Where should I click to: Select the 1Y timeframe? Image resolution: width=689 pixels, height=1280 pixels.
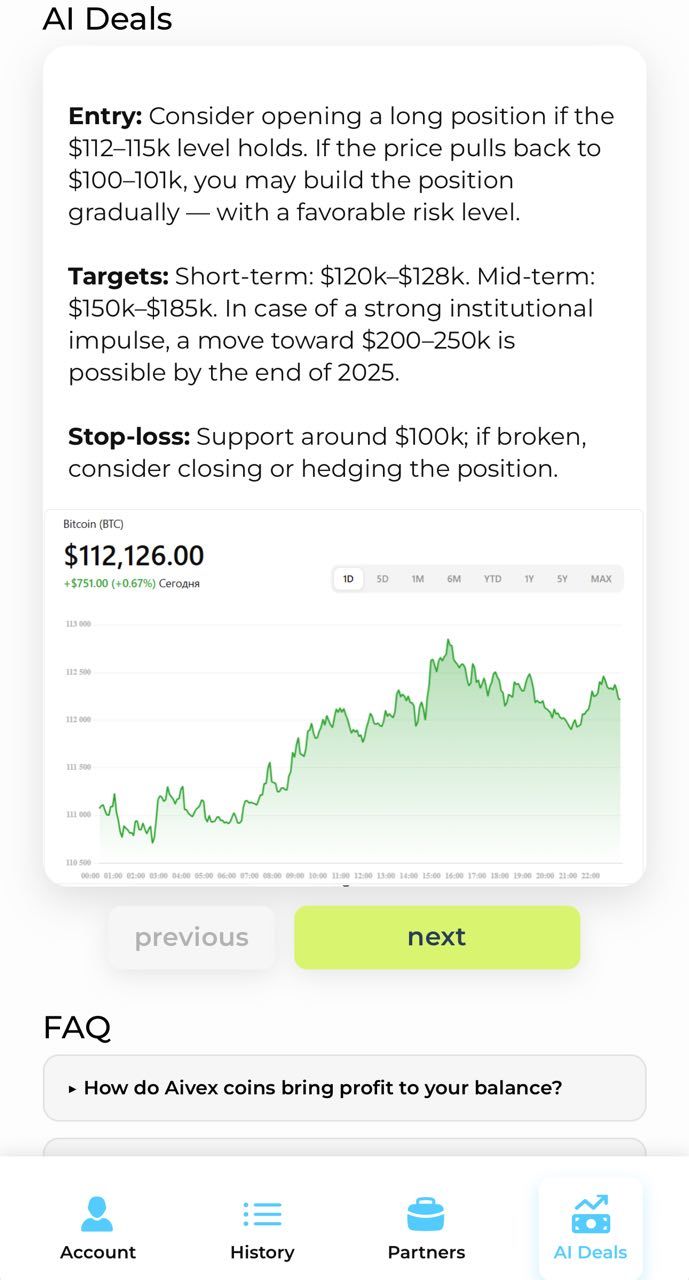(527, 579)
